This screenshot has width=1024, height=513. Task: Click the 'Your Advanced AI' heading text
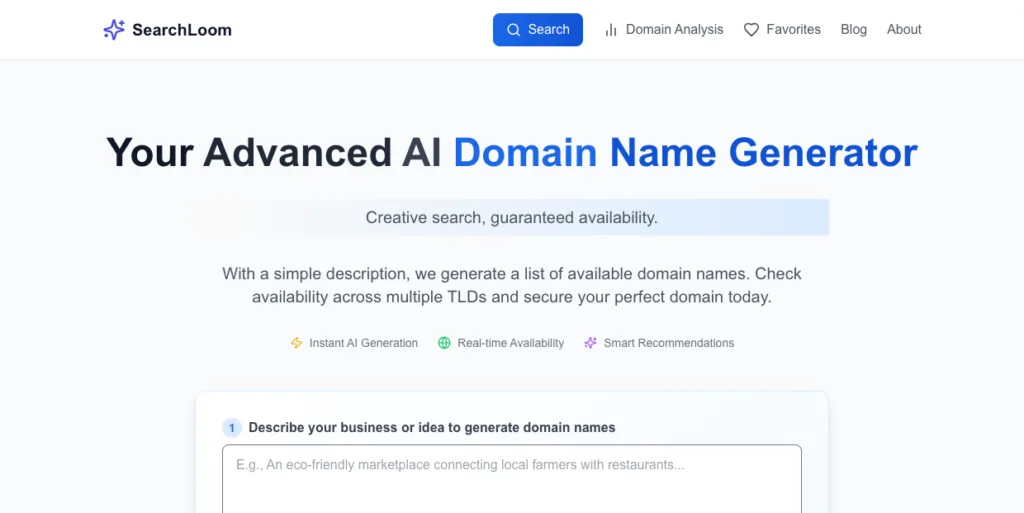tap(274, 152)
